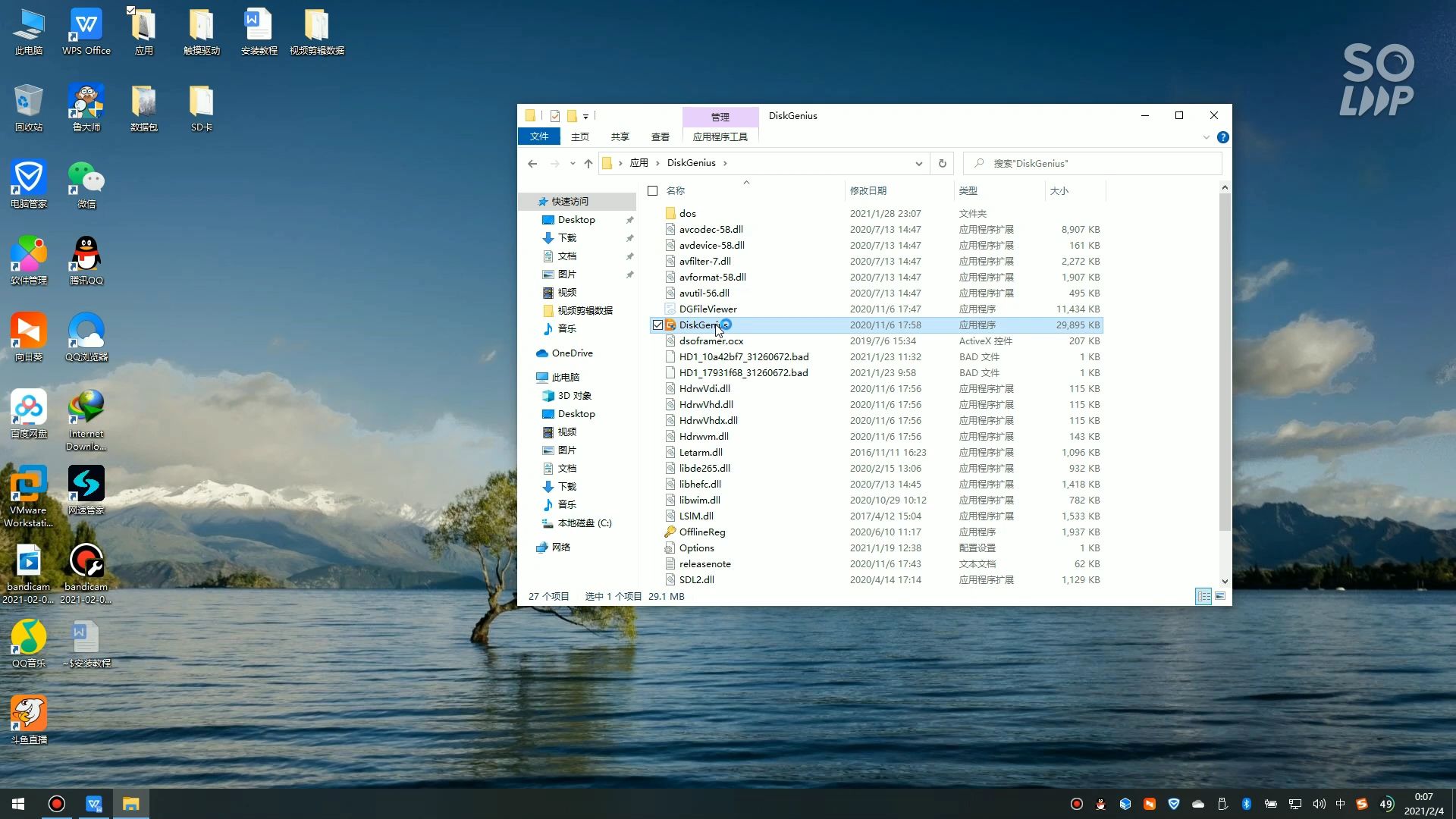Click the 搜索"DiskGenius" search box
1456x819 pixels.
click(x=1093, y=163)
